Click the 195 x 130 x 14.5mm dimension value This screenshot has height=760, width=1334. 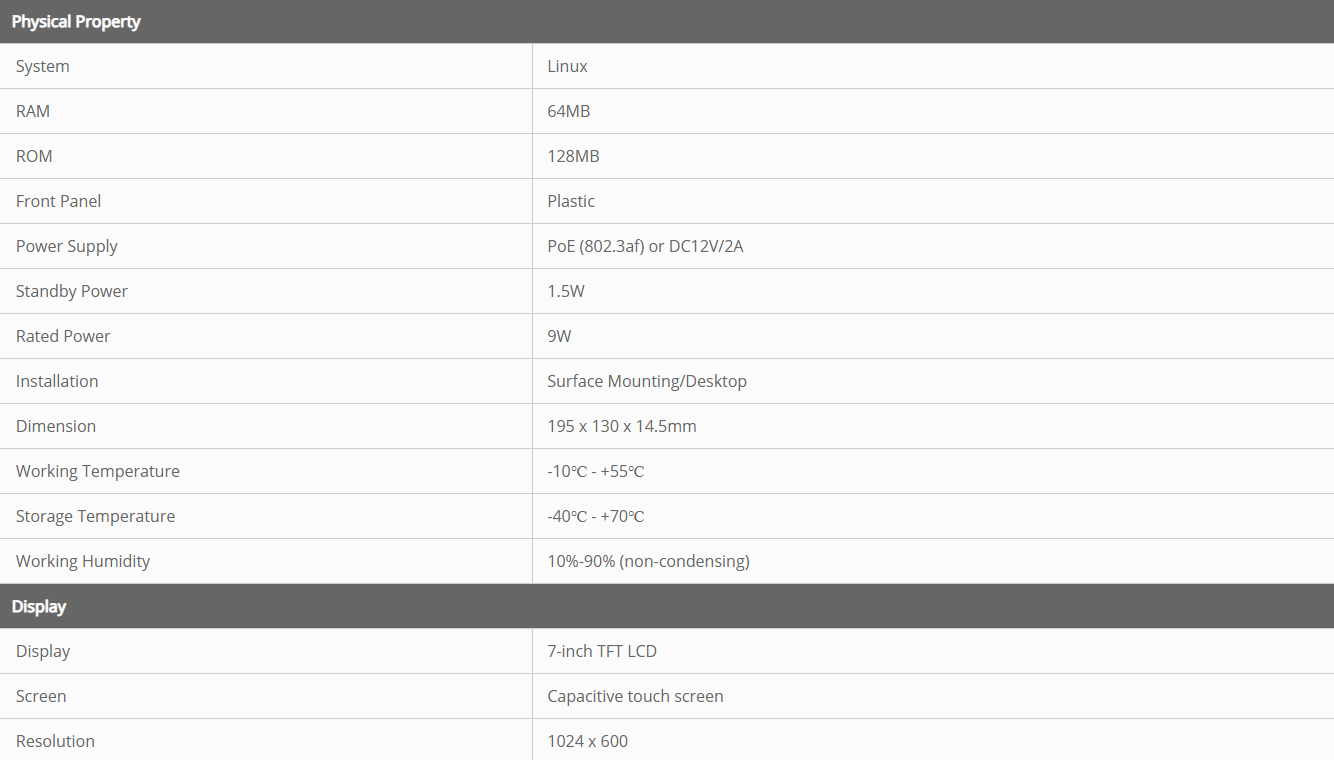pyautogui.click(x=622, y=426)
